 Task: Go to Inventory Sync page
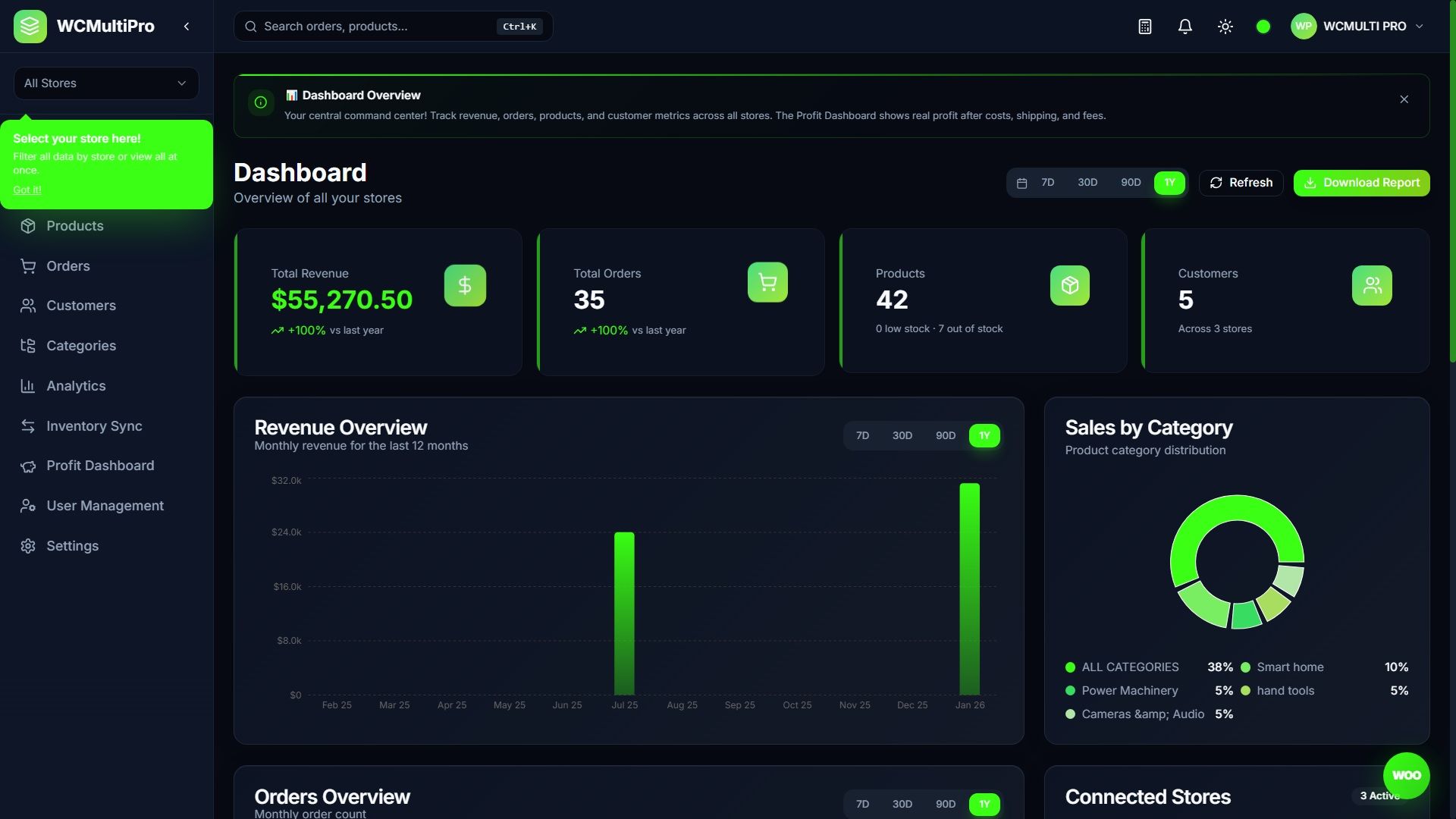94,426
